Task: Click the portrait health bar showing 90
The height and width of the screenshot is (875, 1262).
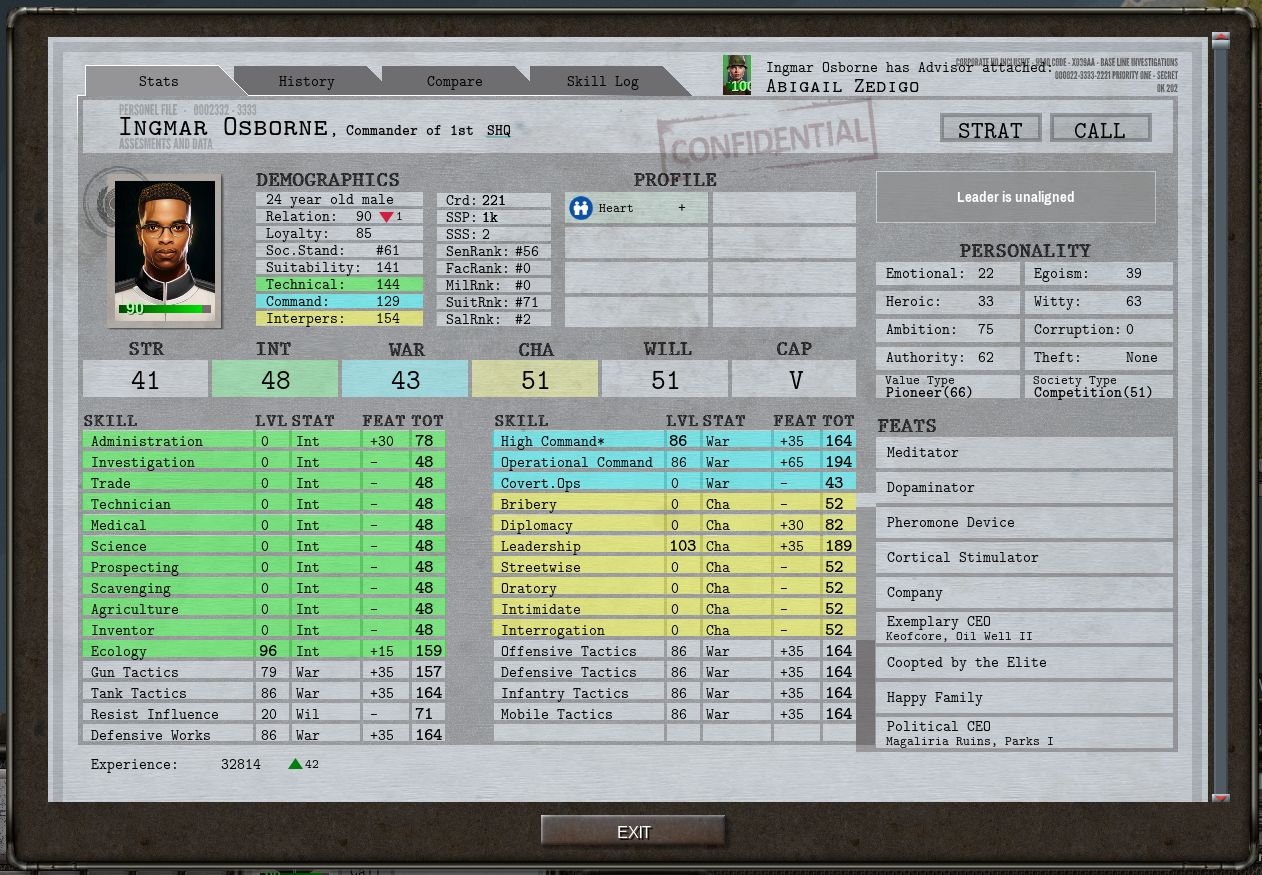Action: point(165,309)
